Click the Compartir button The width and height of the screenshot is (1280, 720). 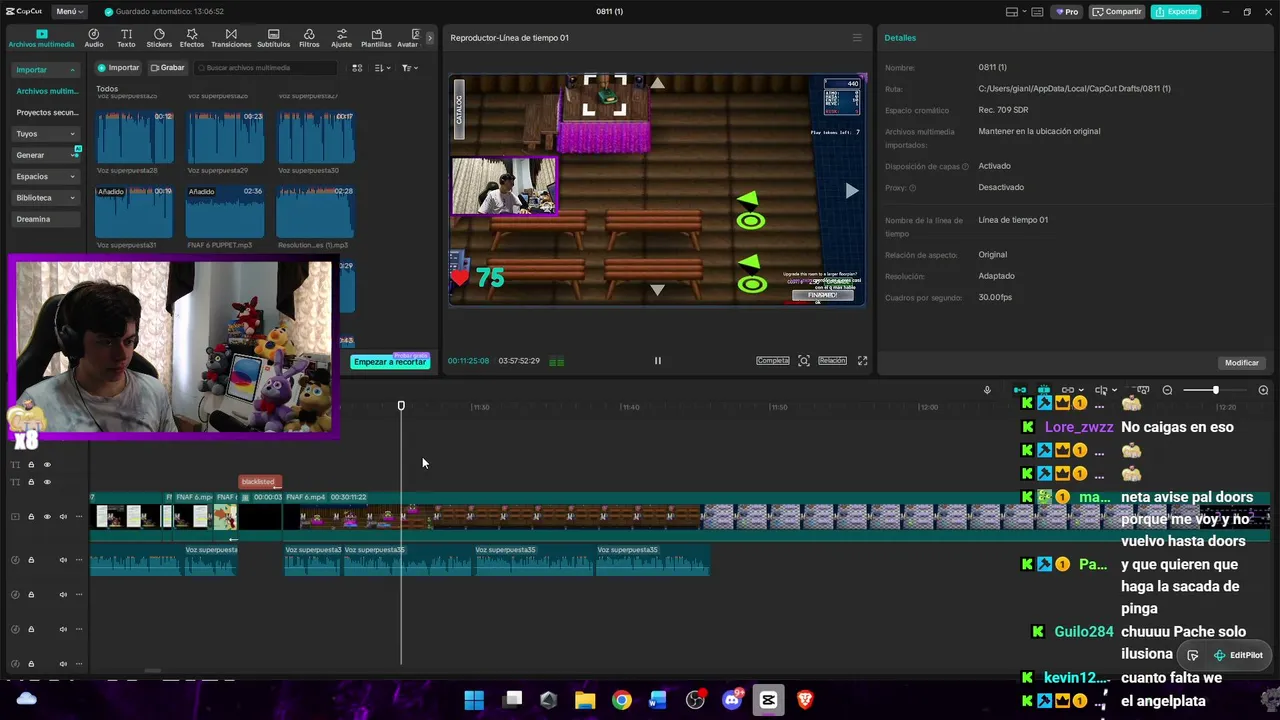1117,12
